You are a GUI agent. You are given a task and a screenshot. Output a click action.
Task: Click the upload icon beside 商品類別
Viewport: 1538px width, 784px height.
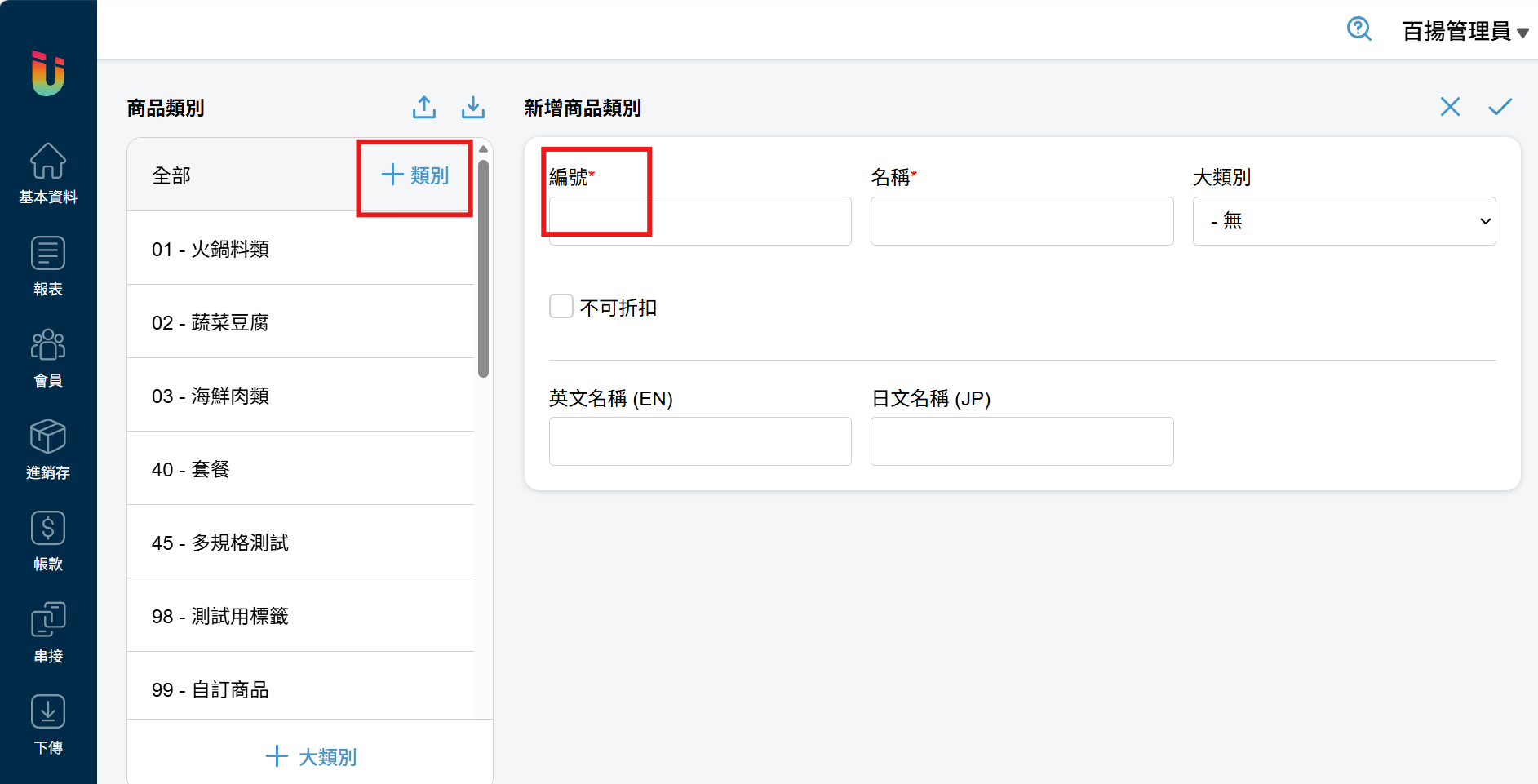tap(423, 108)
